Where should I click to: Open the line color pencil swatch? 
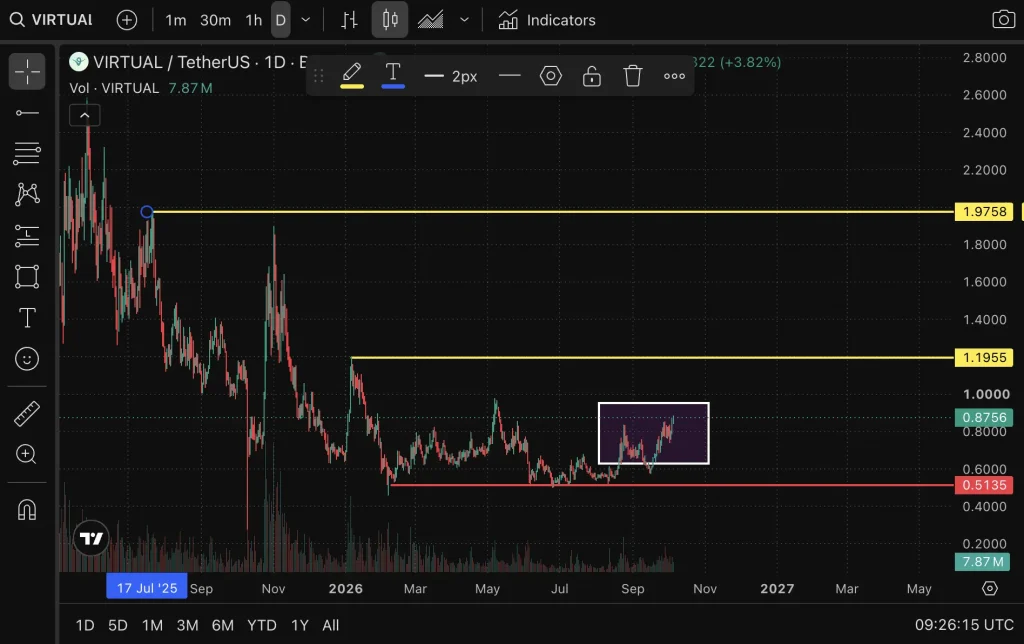(352, 76)
